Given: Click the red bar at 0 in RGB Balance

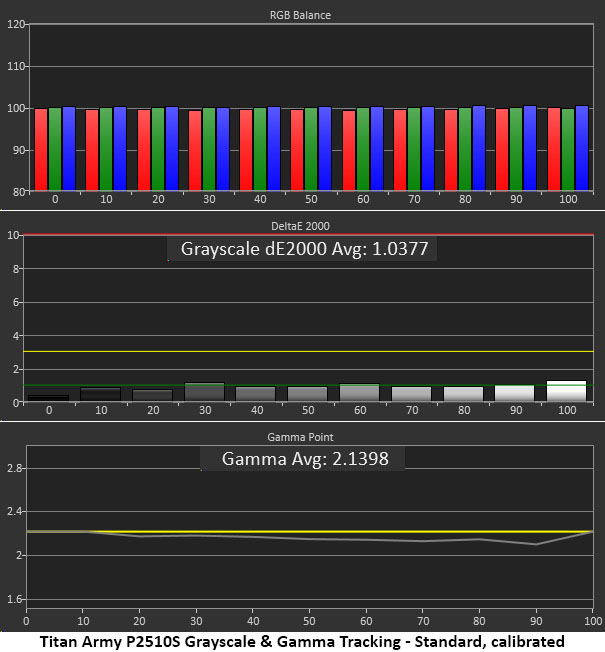Looking at the screenshot, I should [x=41, y=150].
